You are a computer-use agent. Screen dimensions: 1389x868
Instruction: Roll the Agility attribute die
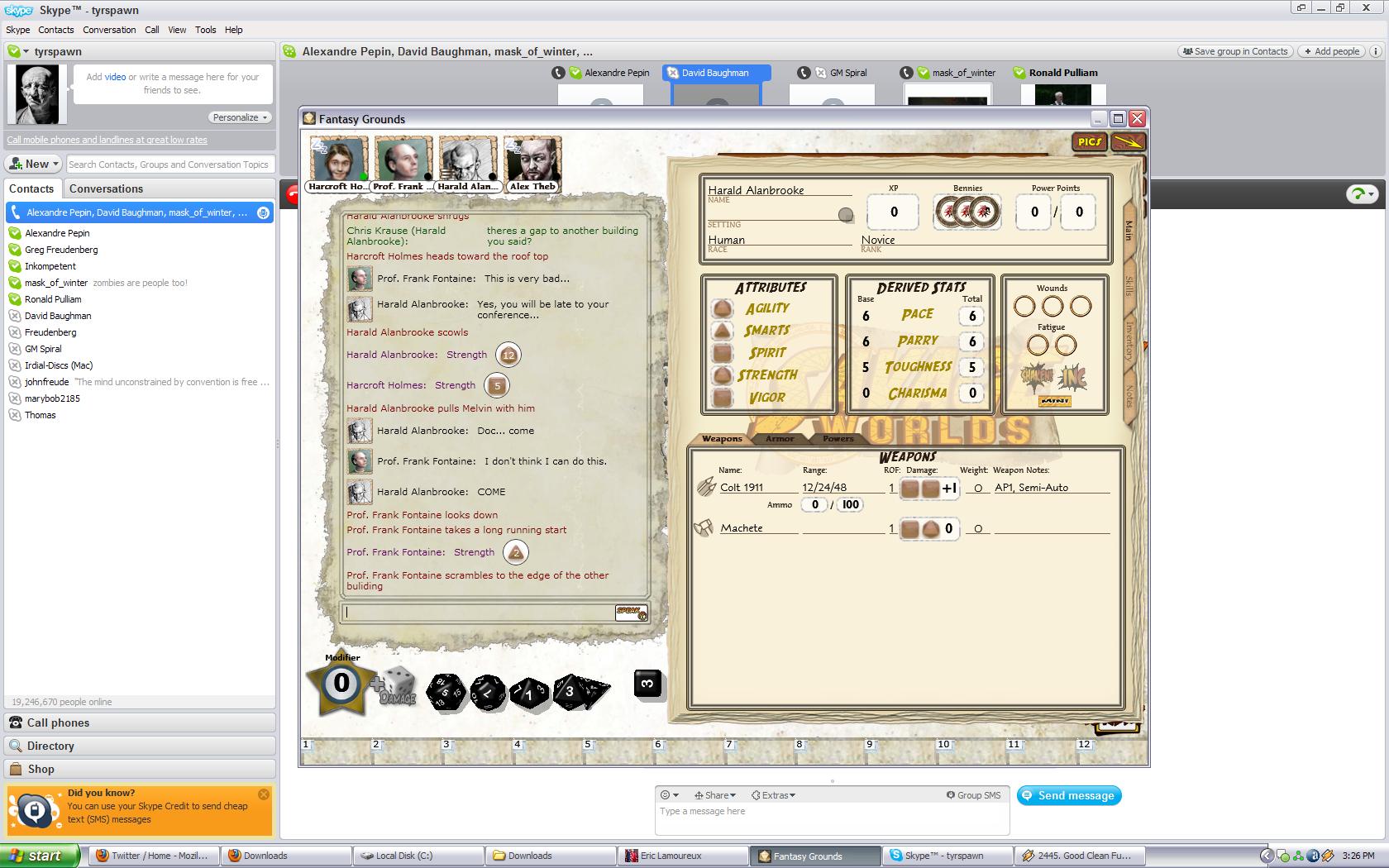723,309
